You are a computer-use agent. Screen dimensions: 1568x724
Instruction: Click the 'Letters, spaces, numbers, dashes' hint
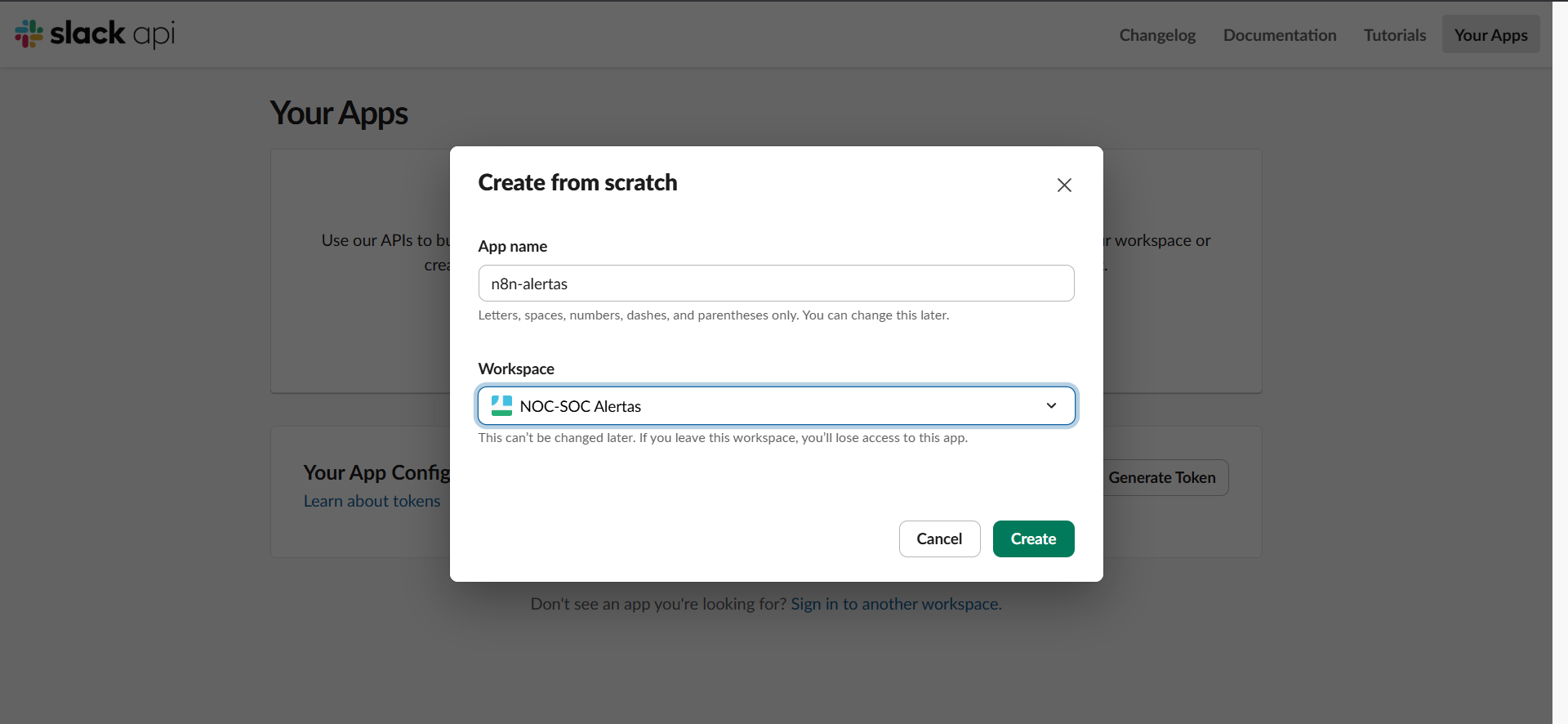pos(714,315)
